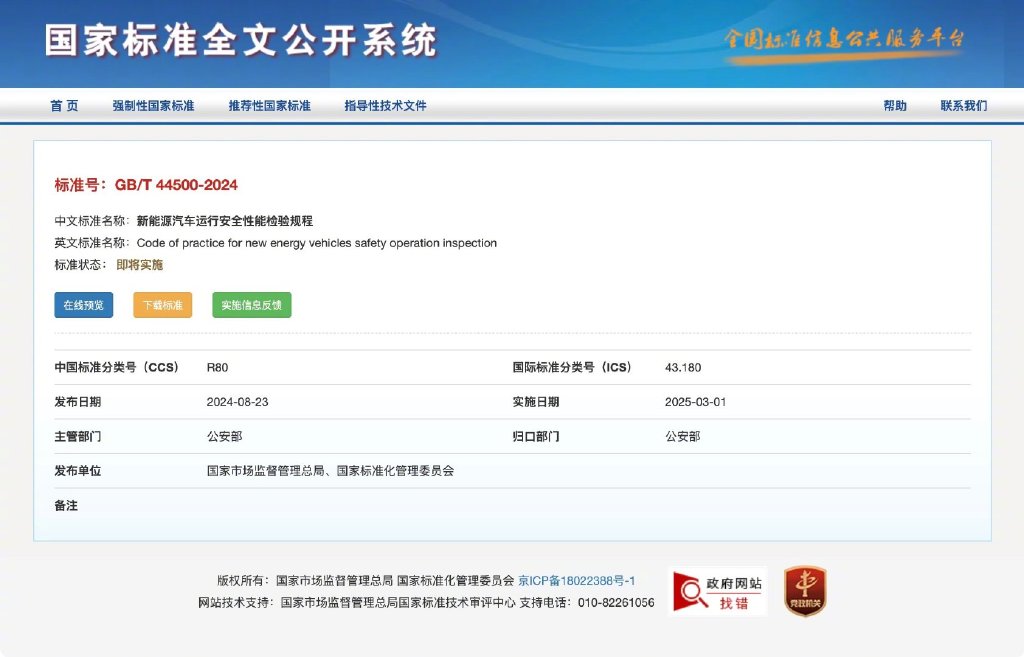Go to 推荐性国家标准 section
Image resolution: width=1024 pixels, height=657 pixels.
pyautogui.click(x=270, y=106)
